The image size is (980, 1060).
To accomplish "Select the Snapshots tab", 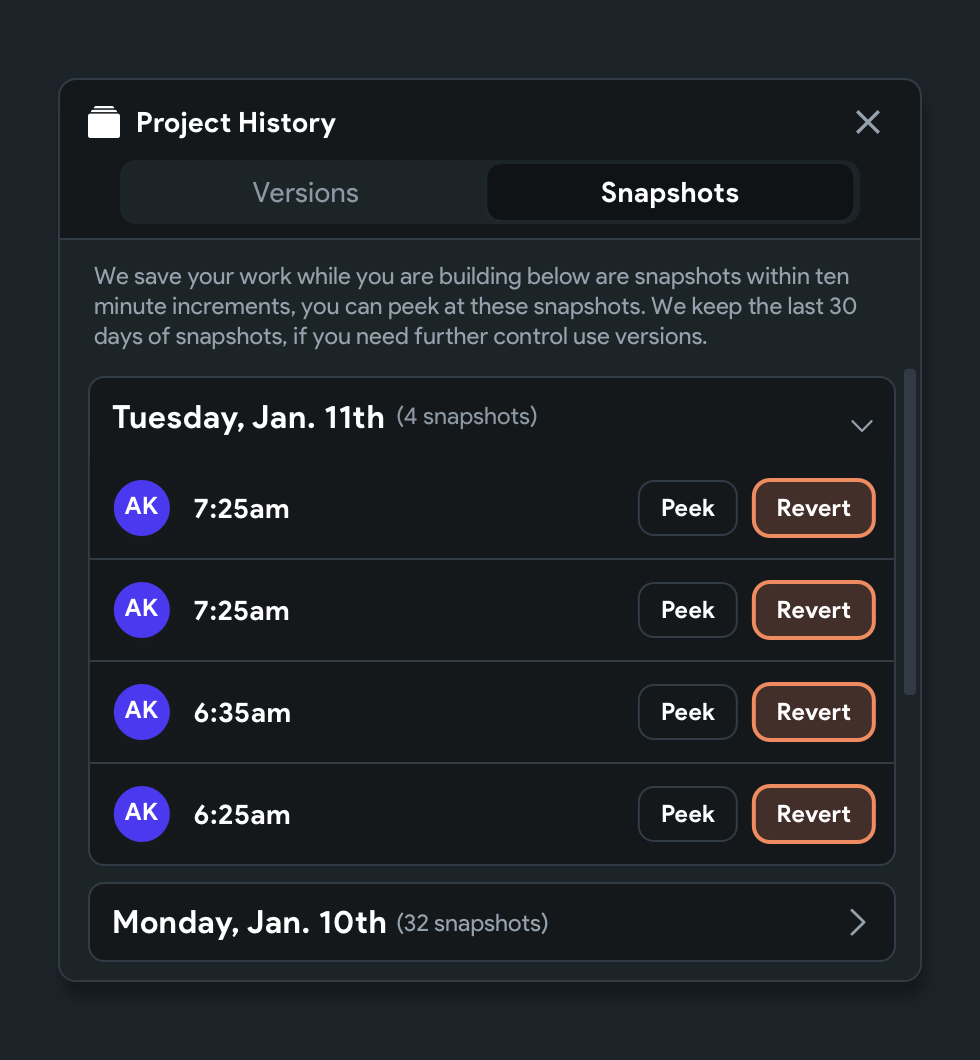I will (670, 193).
